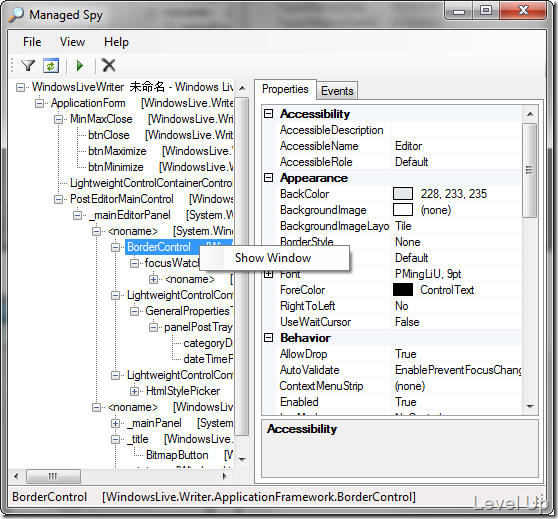This screenshot has height=519, width=558.
Task: Collapse the Accessibility property category
Action: click(269, 114)
